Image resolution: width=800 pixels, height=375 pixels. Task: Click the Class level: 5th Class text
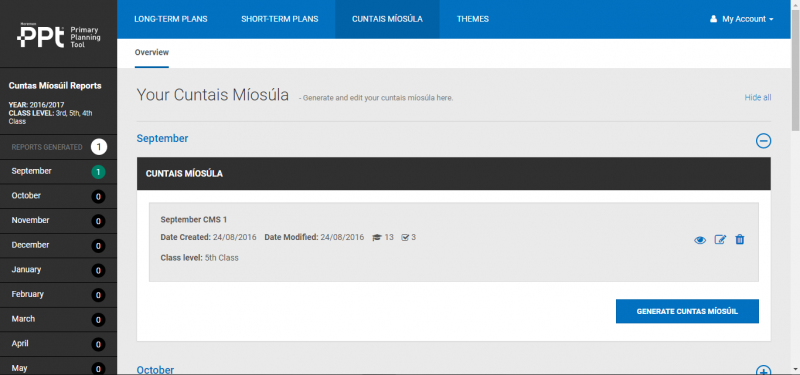tap(199, 258)
